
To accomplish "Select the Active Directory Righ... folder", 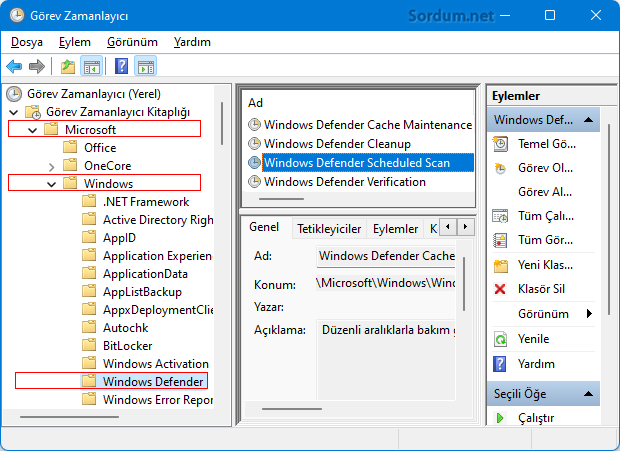I will (x=158, y=220).
